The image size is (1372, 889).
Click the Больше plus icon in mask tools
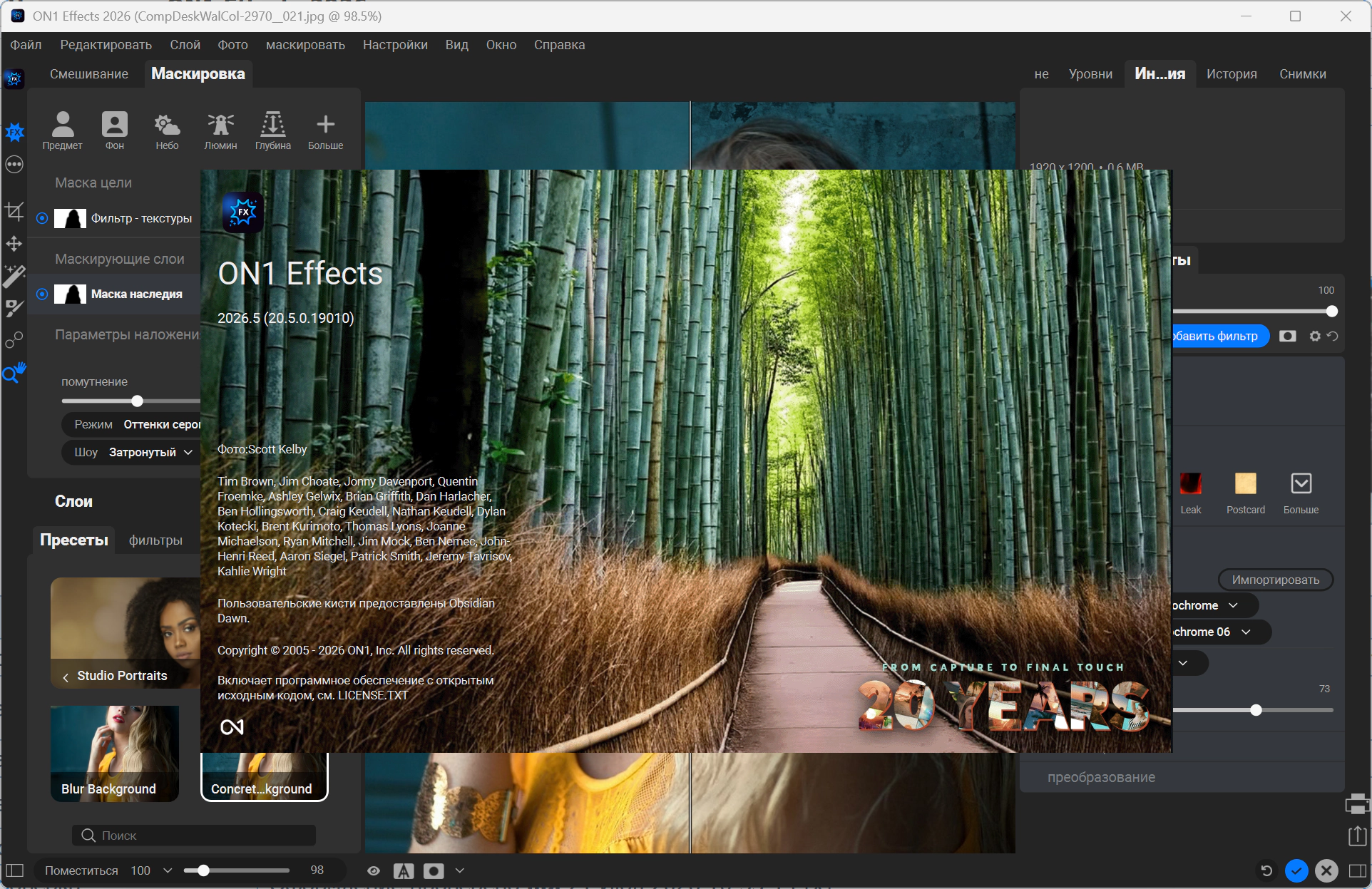pos(325,130)
